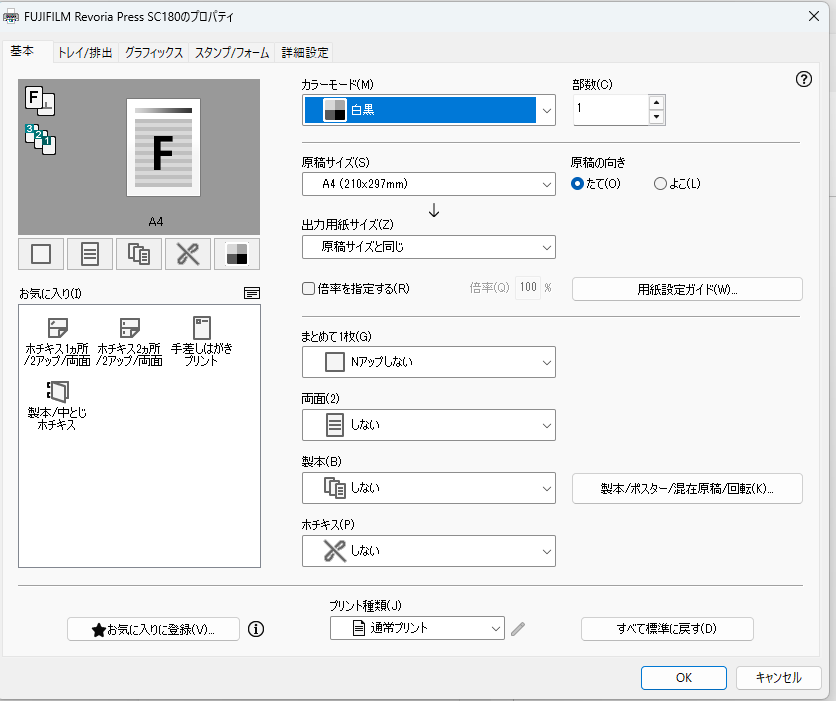Click the duplex page icon button under preview
The image size is (836, 701).
click(x=90, y=254)
